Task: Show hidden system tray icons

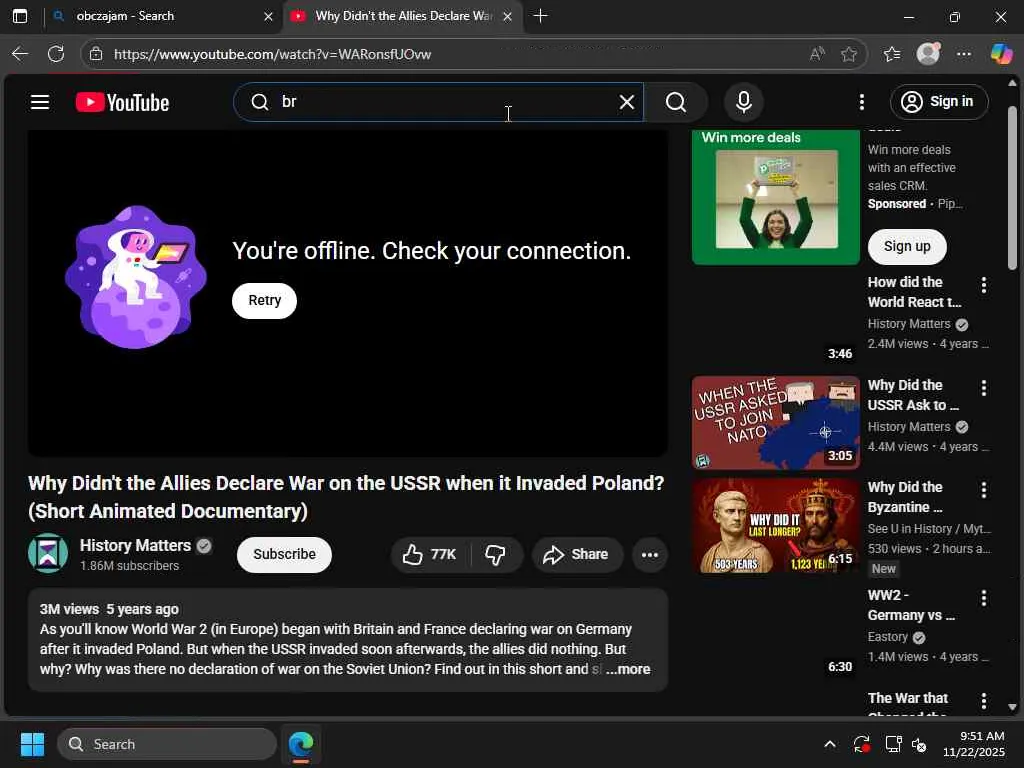Action: [829, 744]
